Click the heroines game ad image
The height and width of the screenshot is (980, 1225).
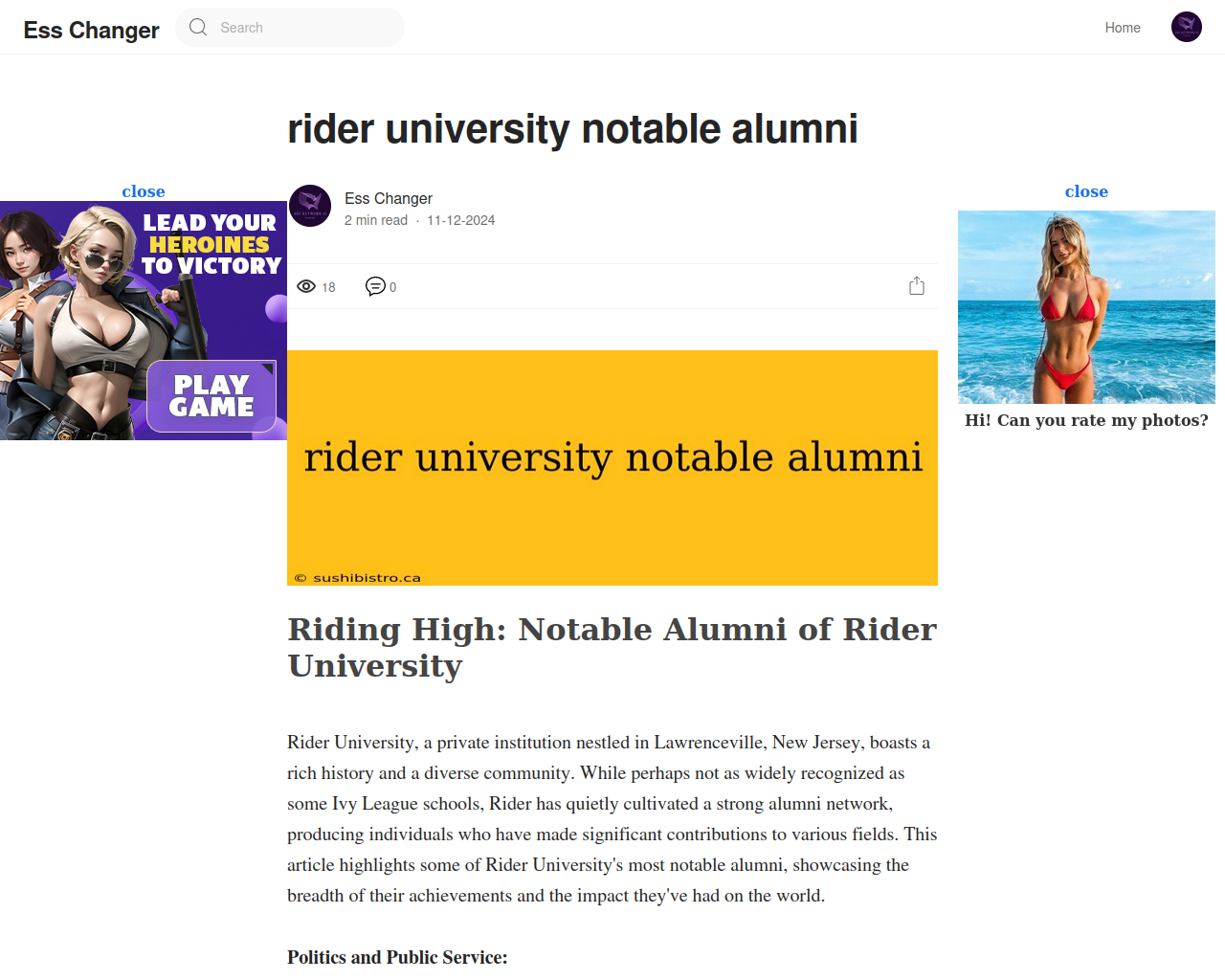(x=144, y=321)
